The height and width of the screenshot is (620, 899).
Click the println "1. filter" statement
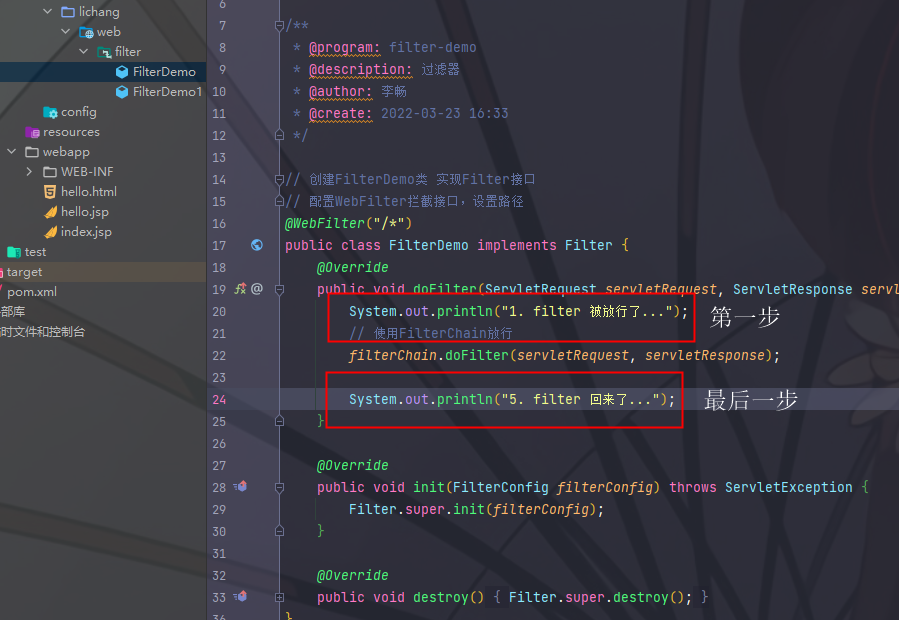click(x=518, y=311)
